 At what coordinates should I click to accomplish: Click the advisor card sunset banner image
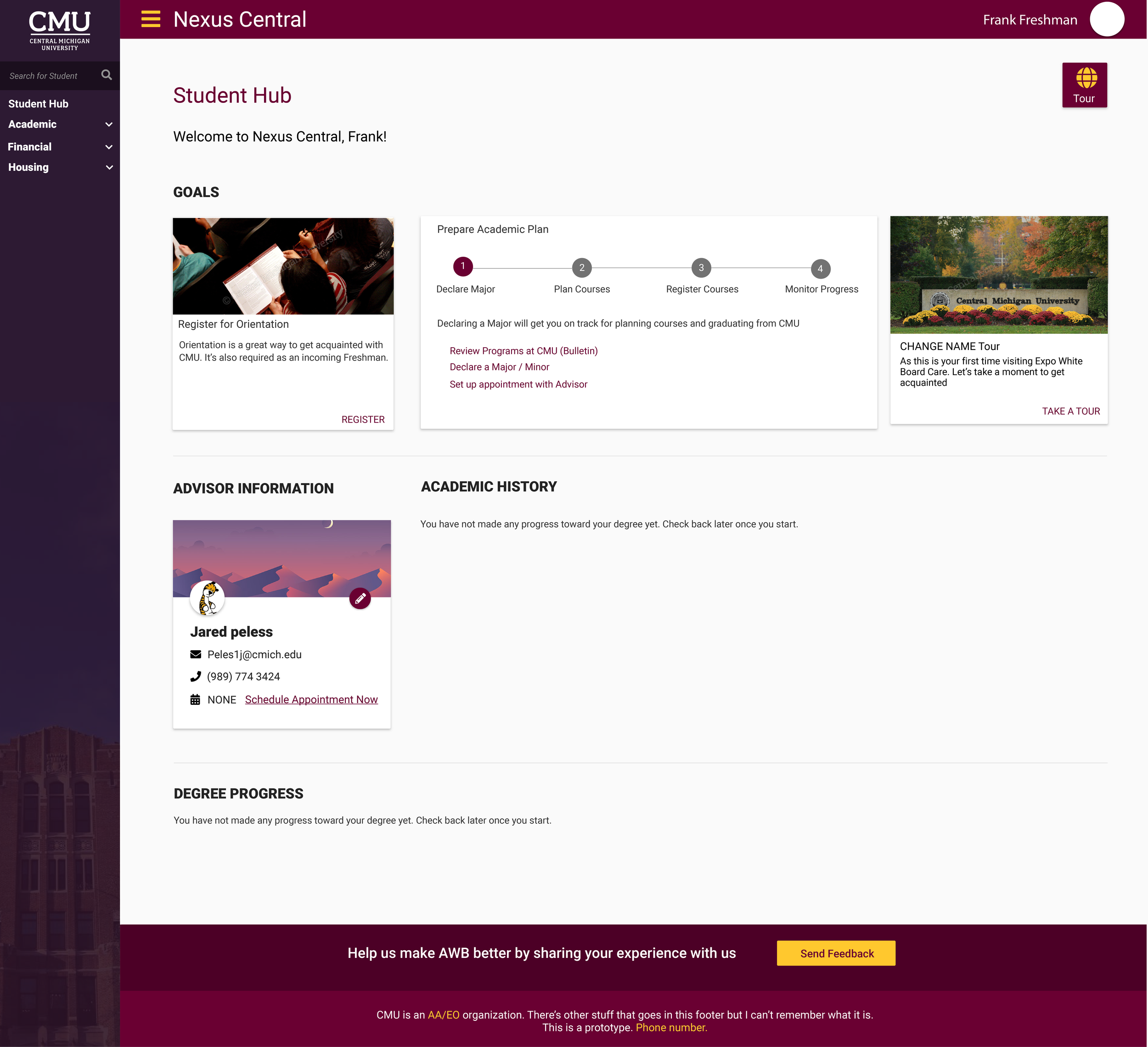click(x=282, y=558)
